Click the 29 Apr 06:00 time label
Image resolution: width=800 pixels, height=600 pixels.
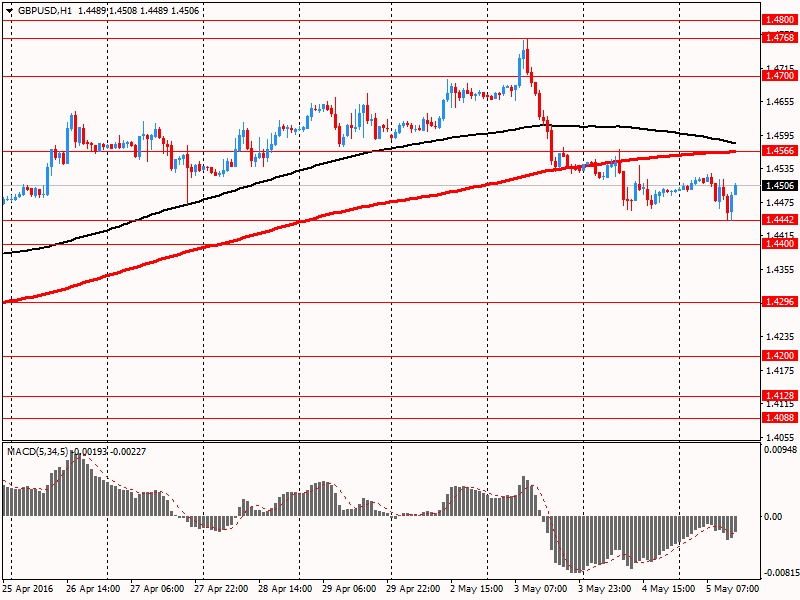[349, 589]
